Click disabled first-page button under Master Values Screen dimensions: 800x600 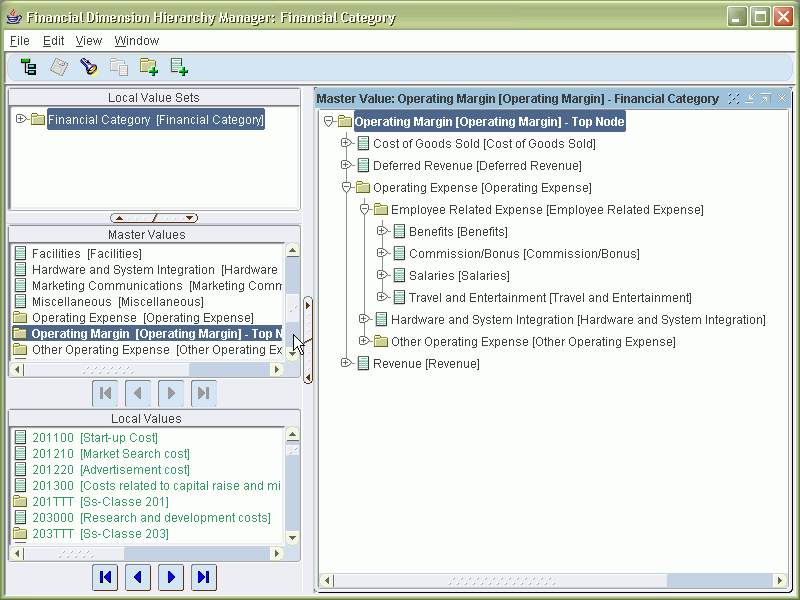click(106, 393)
